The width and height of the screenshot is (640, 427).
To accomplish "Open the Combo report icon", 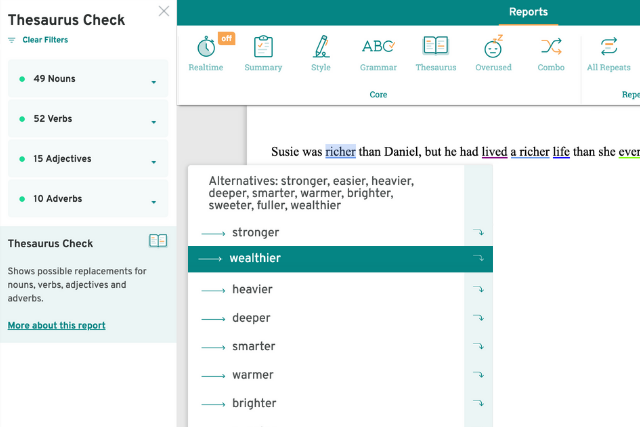I will [551, 46].
